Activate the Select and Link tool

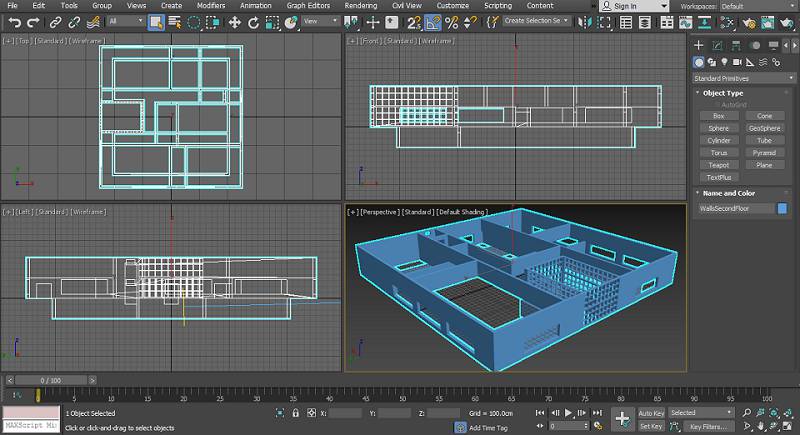55,22
